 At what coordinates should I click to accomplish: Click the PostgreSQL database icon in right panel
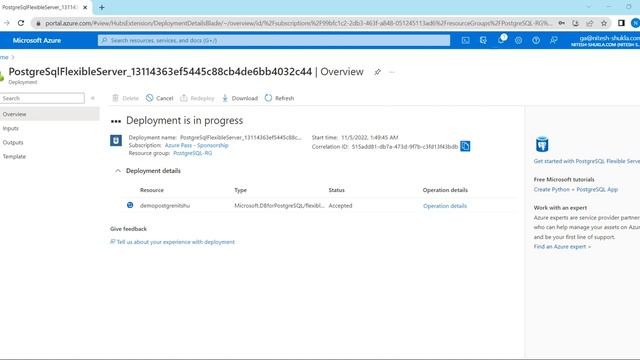point(542,144)
